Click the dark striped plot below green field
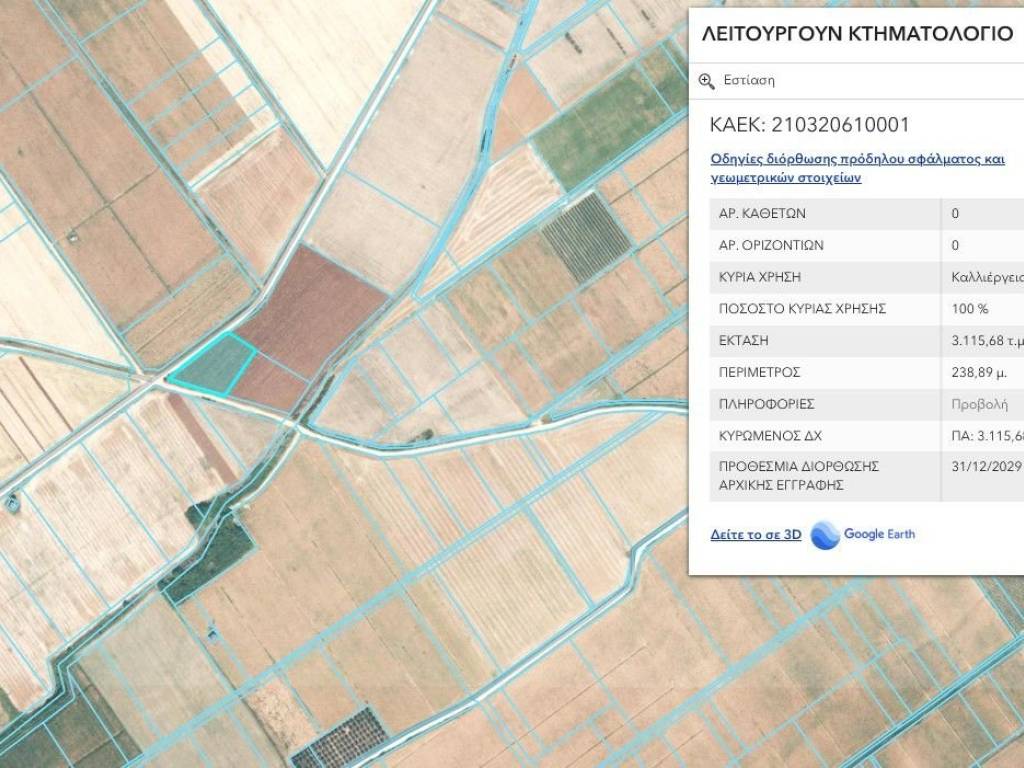The image size is (1024, 768). coord(586,237)
